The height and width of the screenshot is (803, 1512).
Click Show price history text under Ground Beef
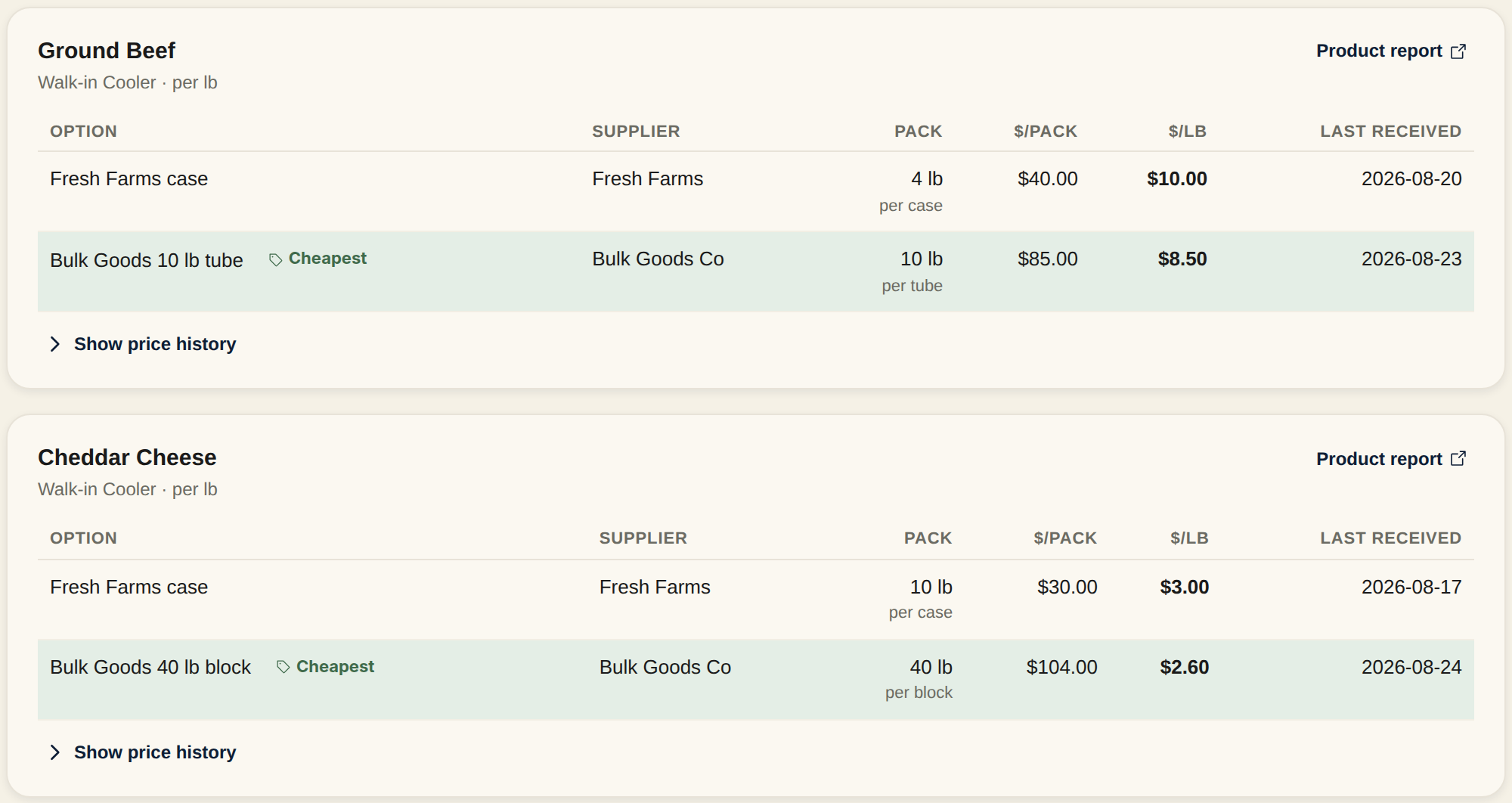click(x=155, y=344)
